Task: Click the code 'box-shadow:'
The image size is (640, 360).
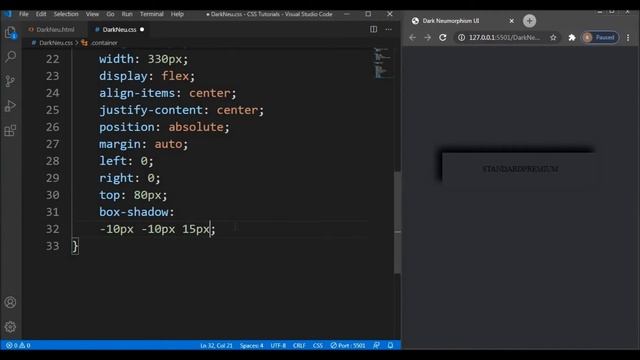Action: click(x=137, y=212)
